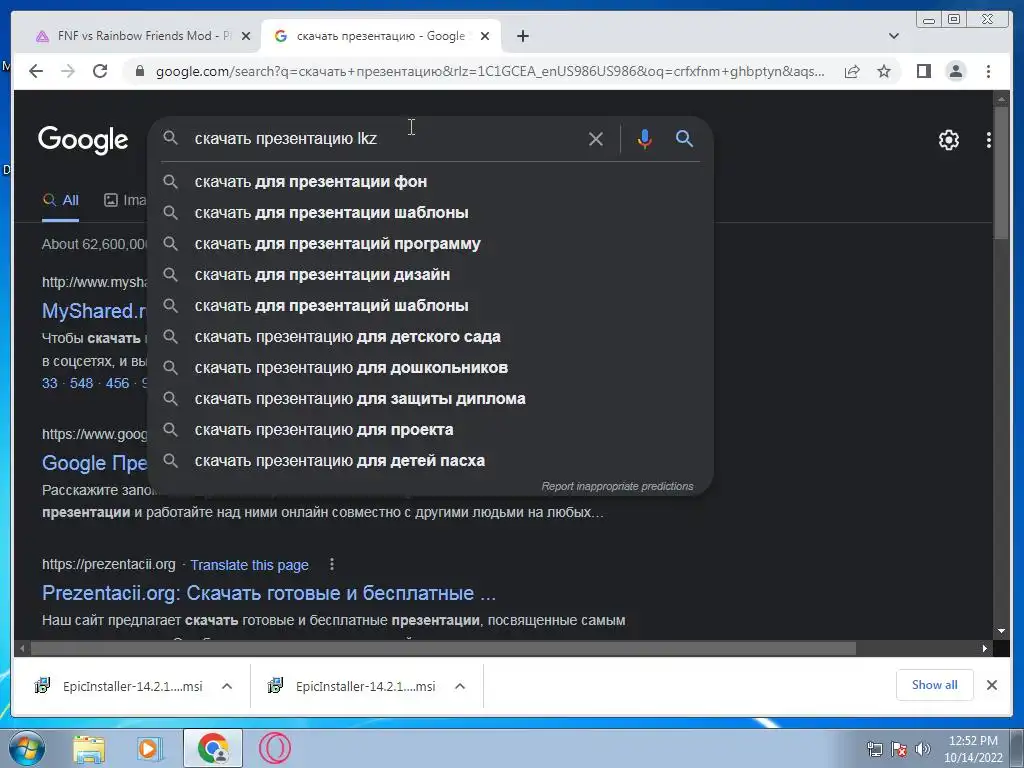Open Windows Explorer from taskbar
The image size is (1024, 768).
click(x=89, y=749)
